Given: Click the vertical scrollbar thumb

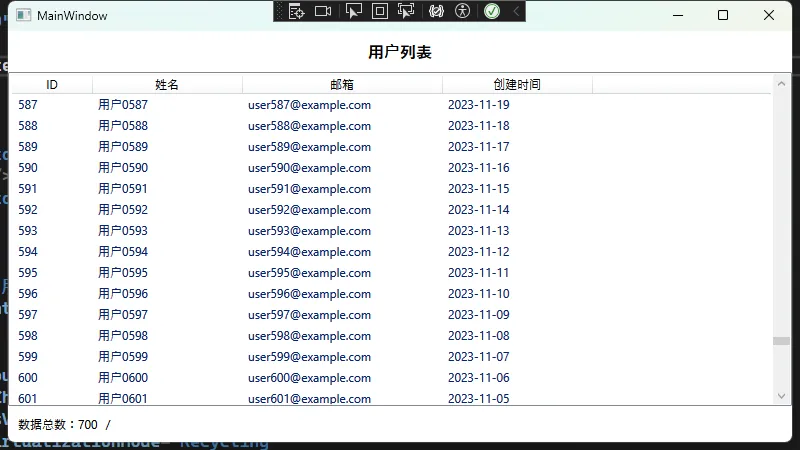Looking at the screenshot, I should click(x=781, y=341).
